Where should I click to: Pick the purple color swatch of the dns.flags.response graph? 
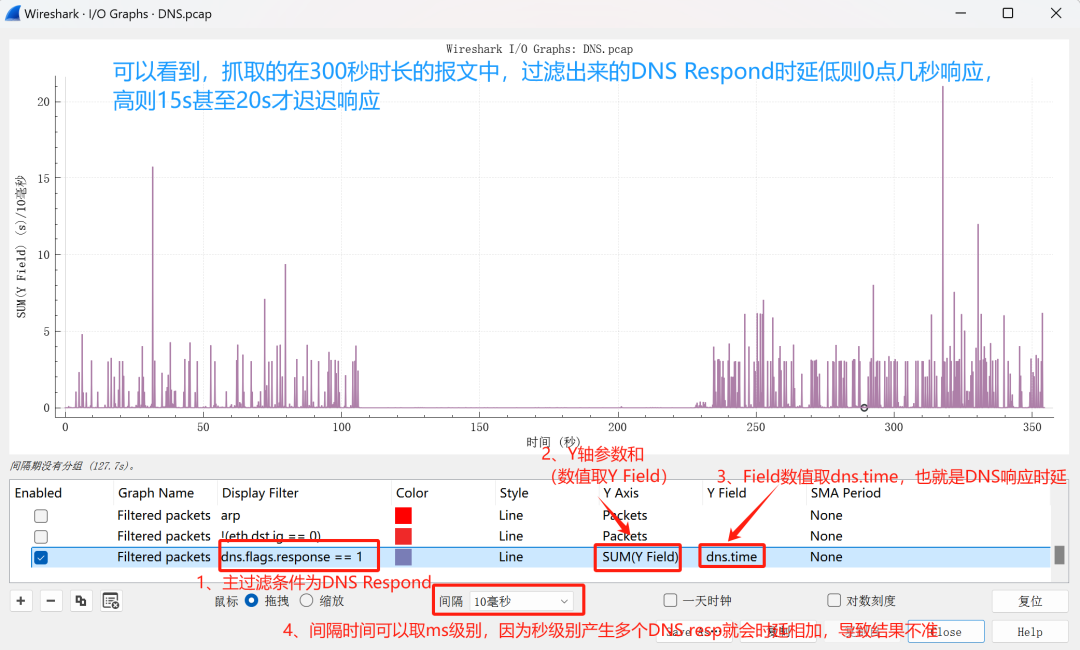click(x=404, y=557)
